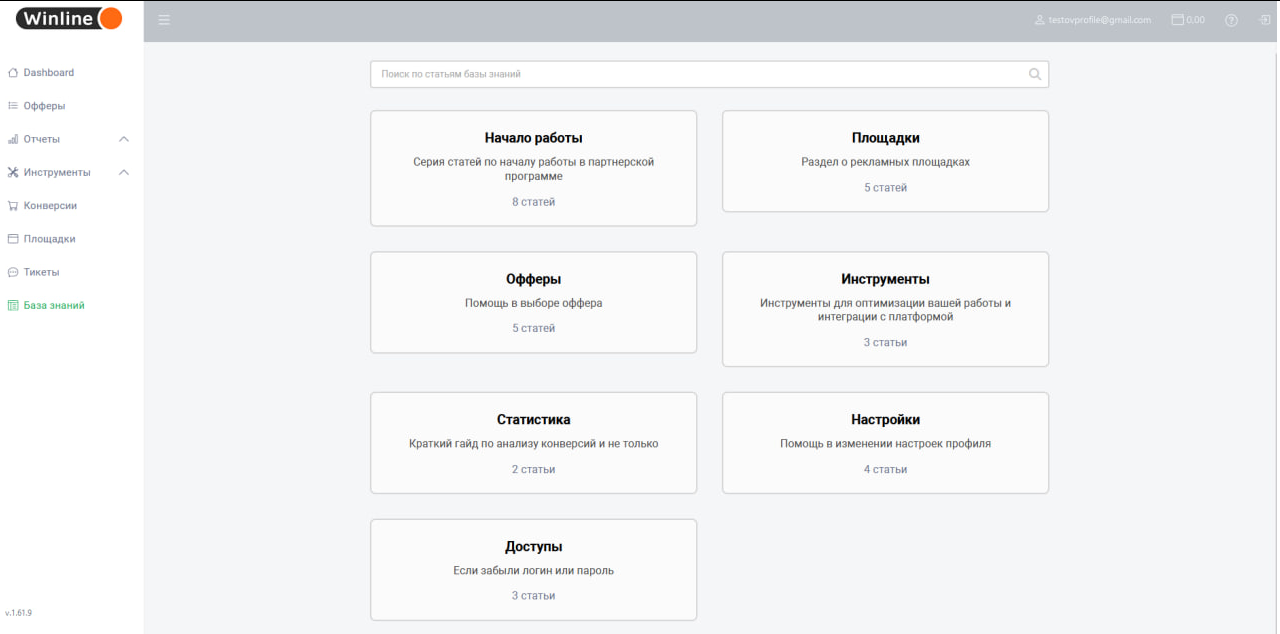This screenshot has width=1280, height=634.
Task: Click the hamburger menu icon in header
Action: coord(164,20)
